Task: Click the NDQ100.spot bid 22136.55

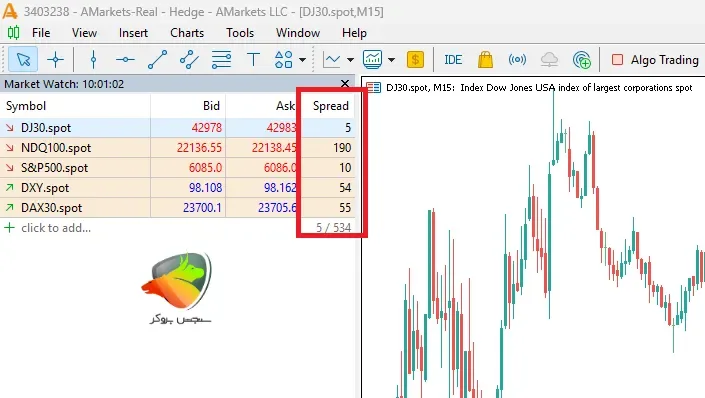Action: 199,148
